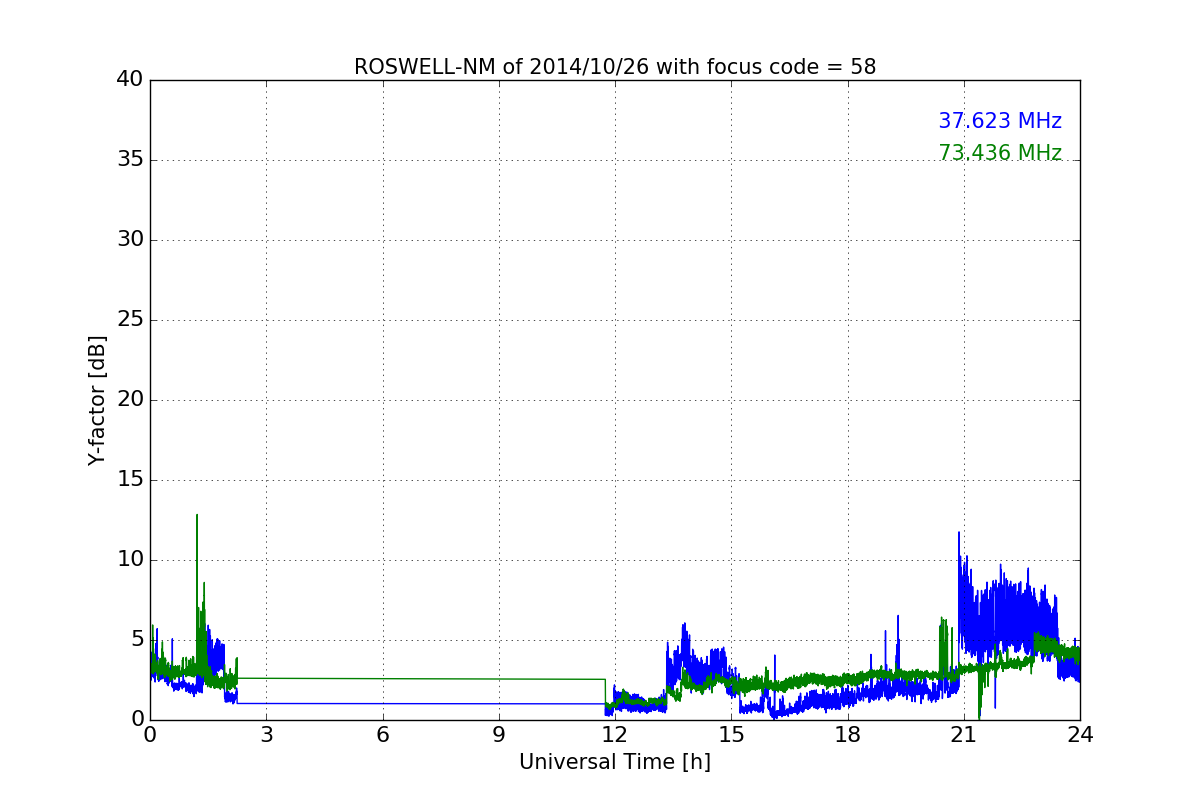Click the y-axis tick label '15'
The image size is (1200, 800).
click(130, 480)
